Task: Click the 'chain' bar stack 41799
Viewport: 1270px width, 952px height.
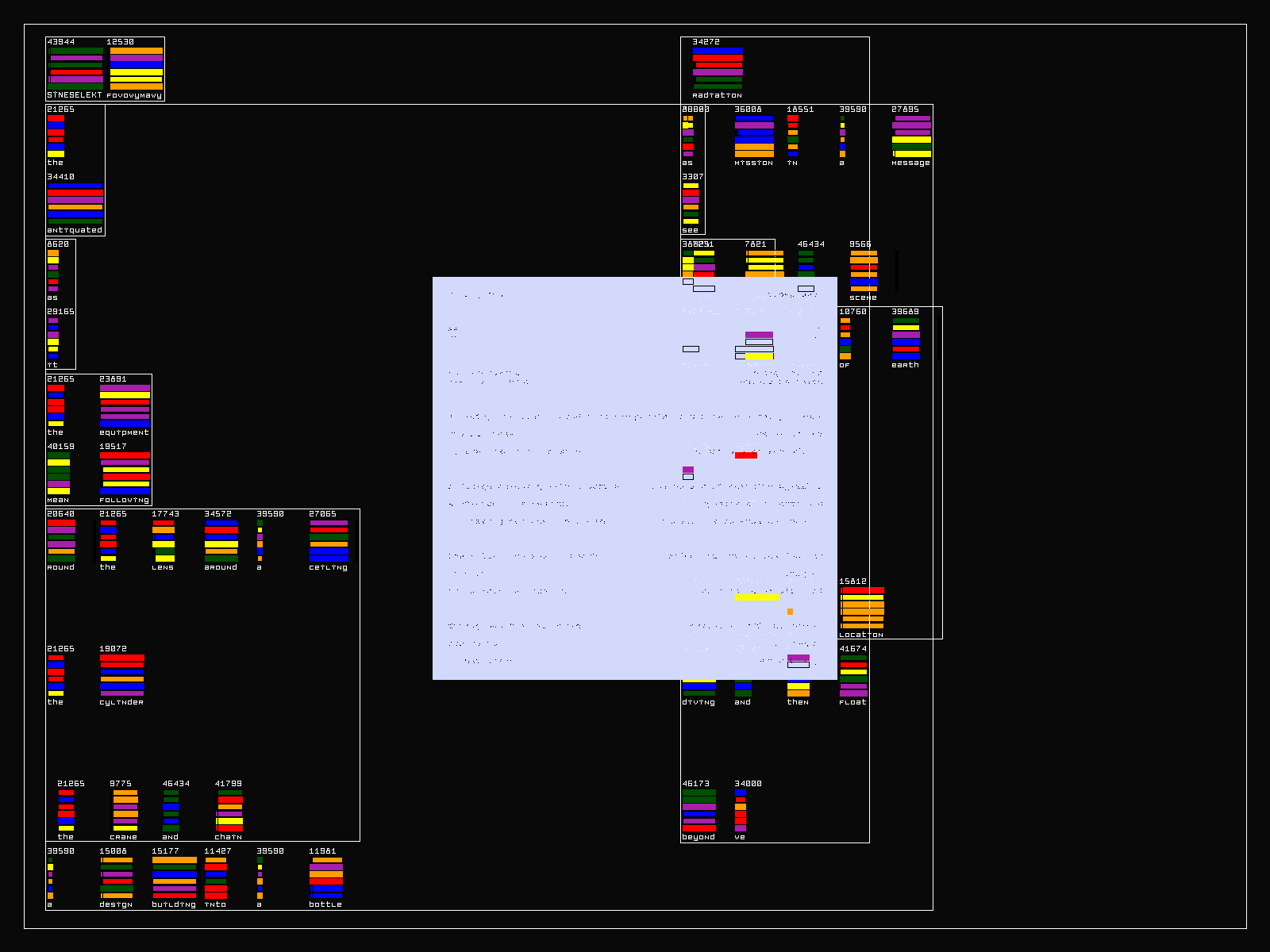Action: (229, 810)
